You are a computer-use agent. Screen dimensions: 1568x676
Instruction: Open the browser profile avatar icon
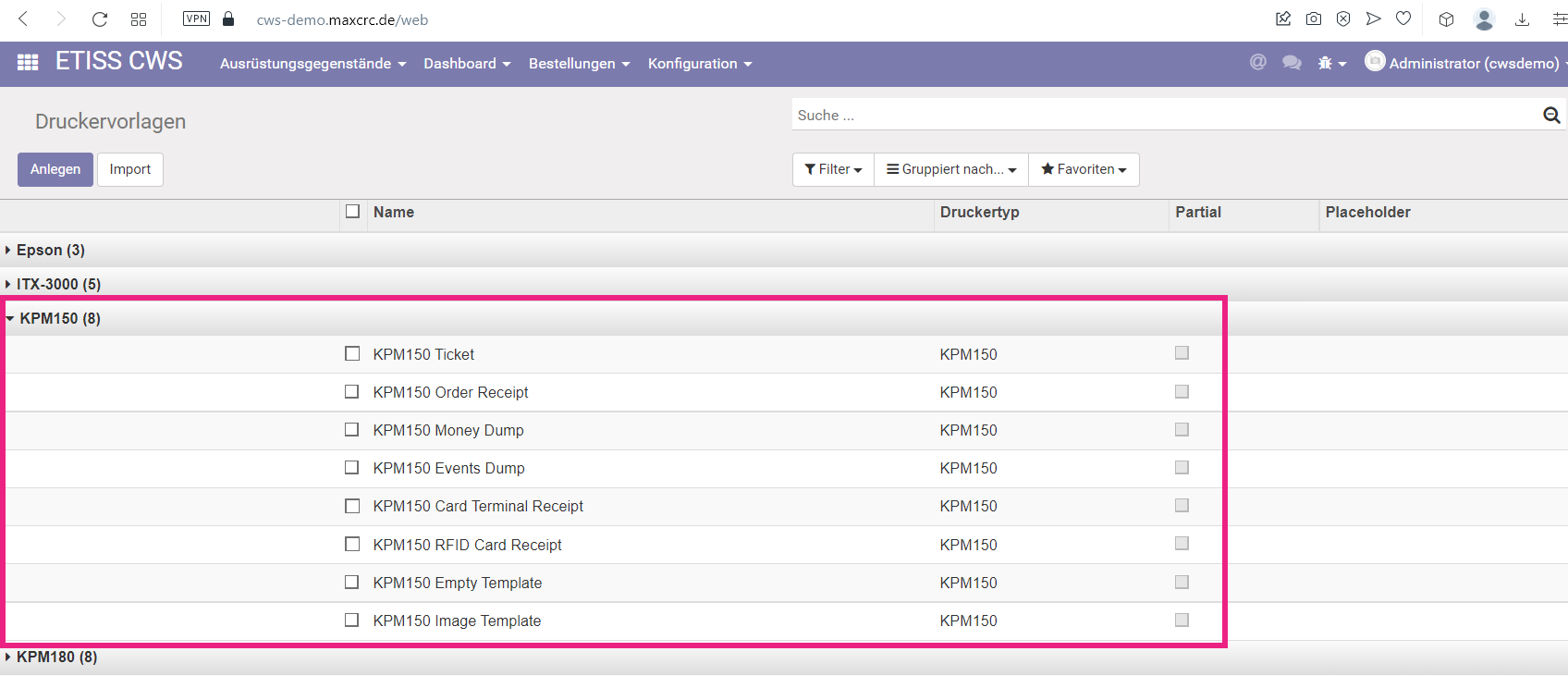(x=1485, y=18)
